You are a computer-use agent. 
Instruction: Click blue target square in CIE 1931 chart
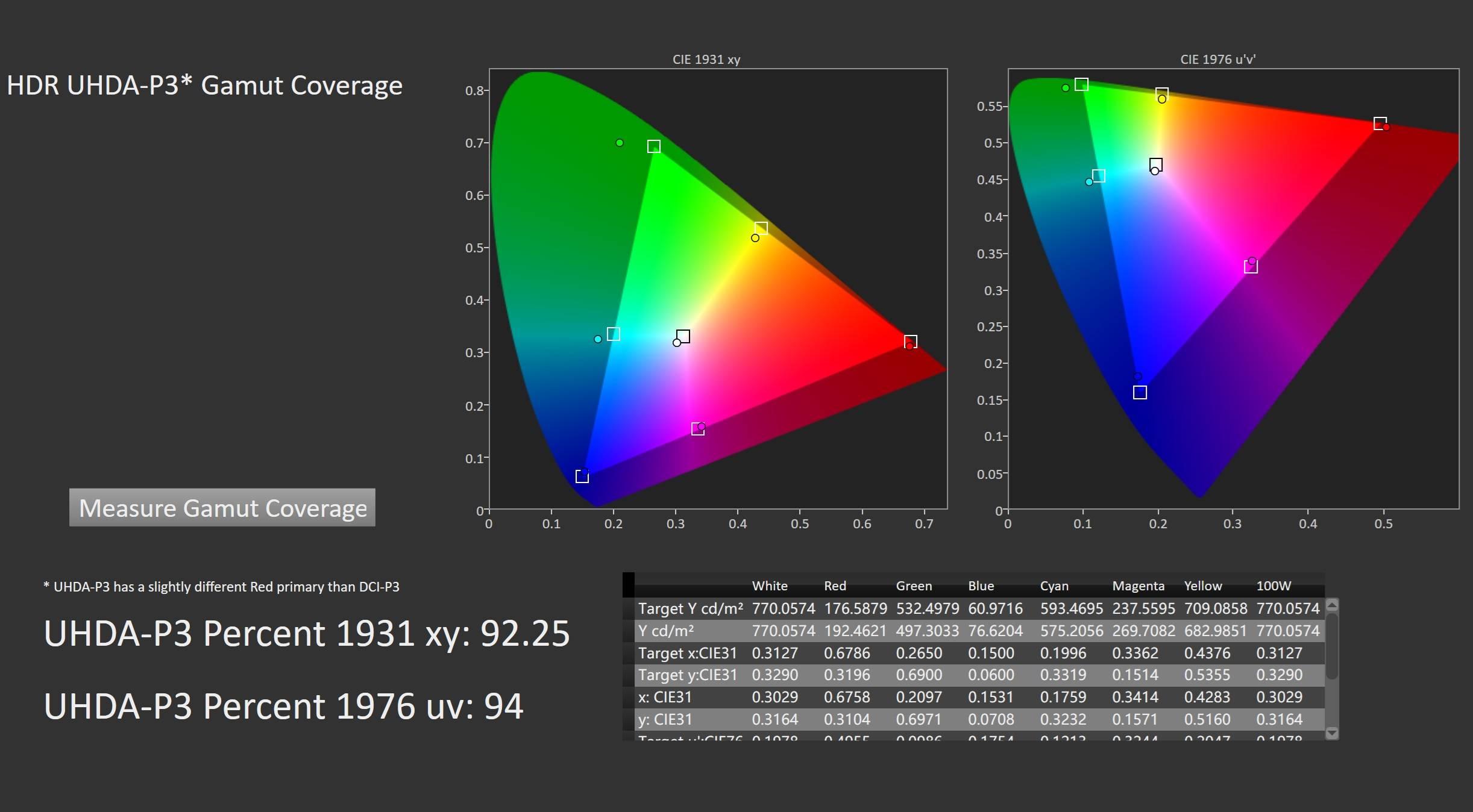pos(582,476)
